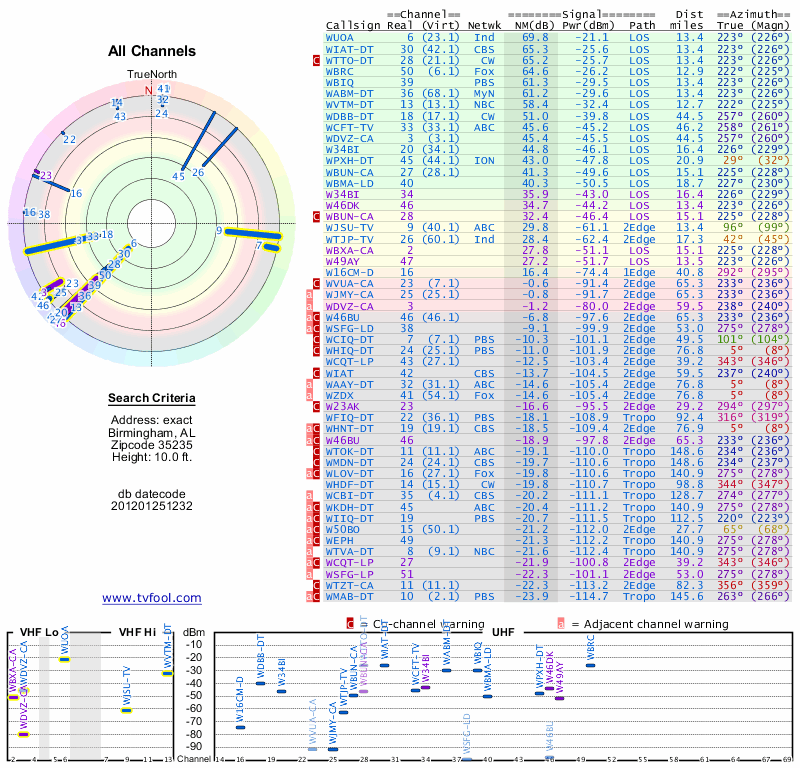Click the Search Criteria heading
The image size is (800, 768).
(x=152, y=398)
